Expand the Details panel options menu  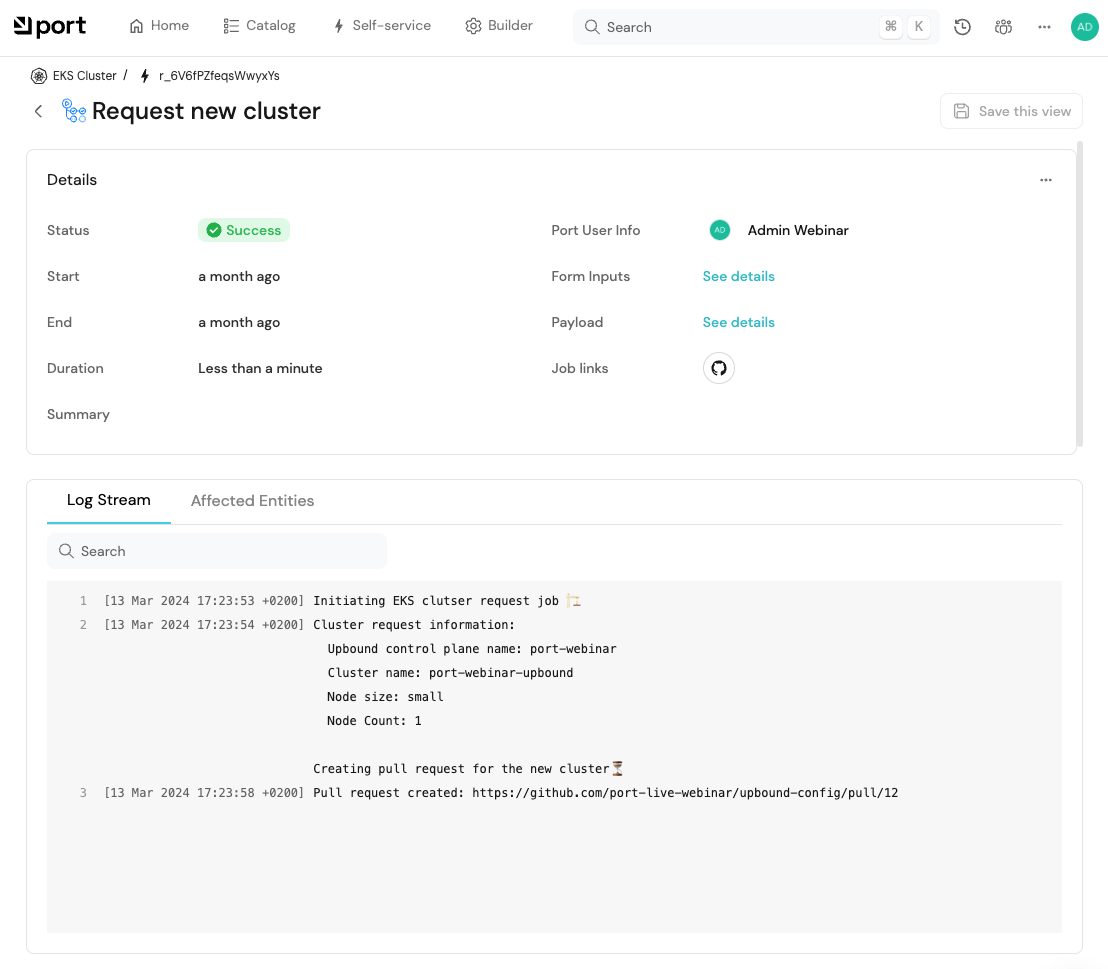click(x=1046, y=180)
